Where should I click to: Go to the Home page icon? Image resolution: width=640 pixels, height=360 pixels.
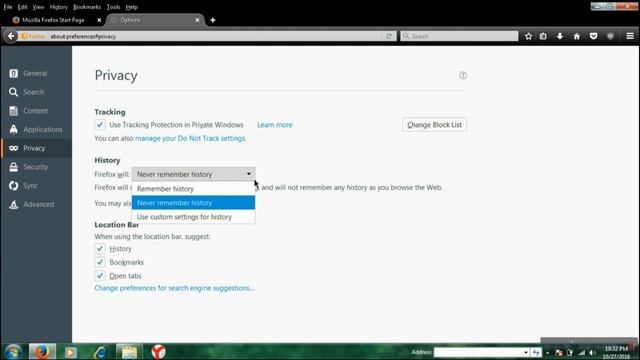pos(577,36)
